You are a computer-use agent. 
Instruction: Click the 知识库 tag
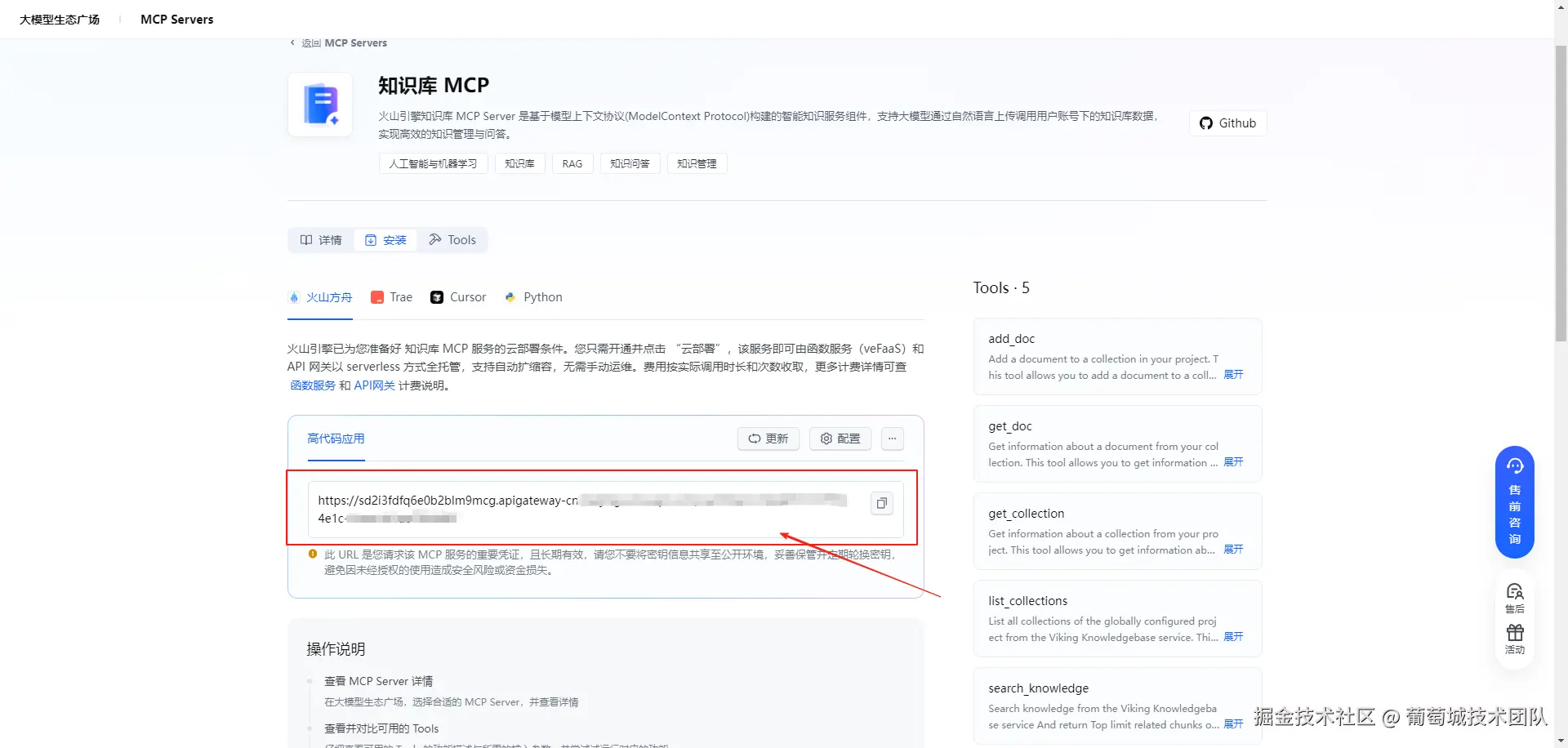pyautogui.click(x=519, y=163)
